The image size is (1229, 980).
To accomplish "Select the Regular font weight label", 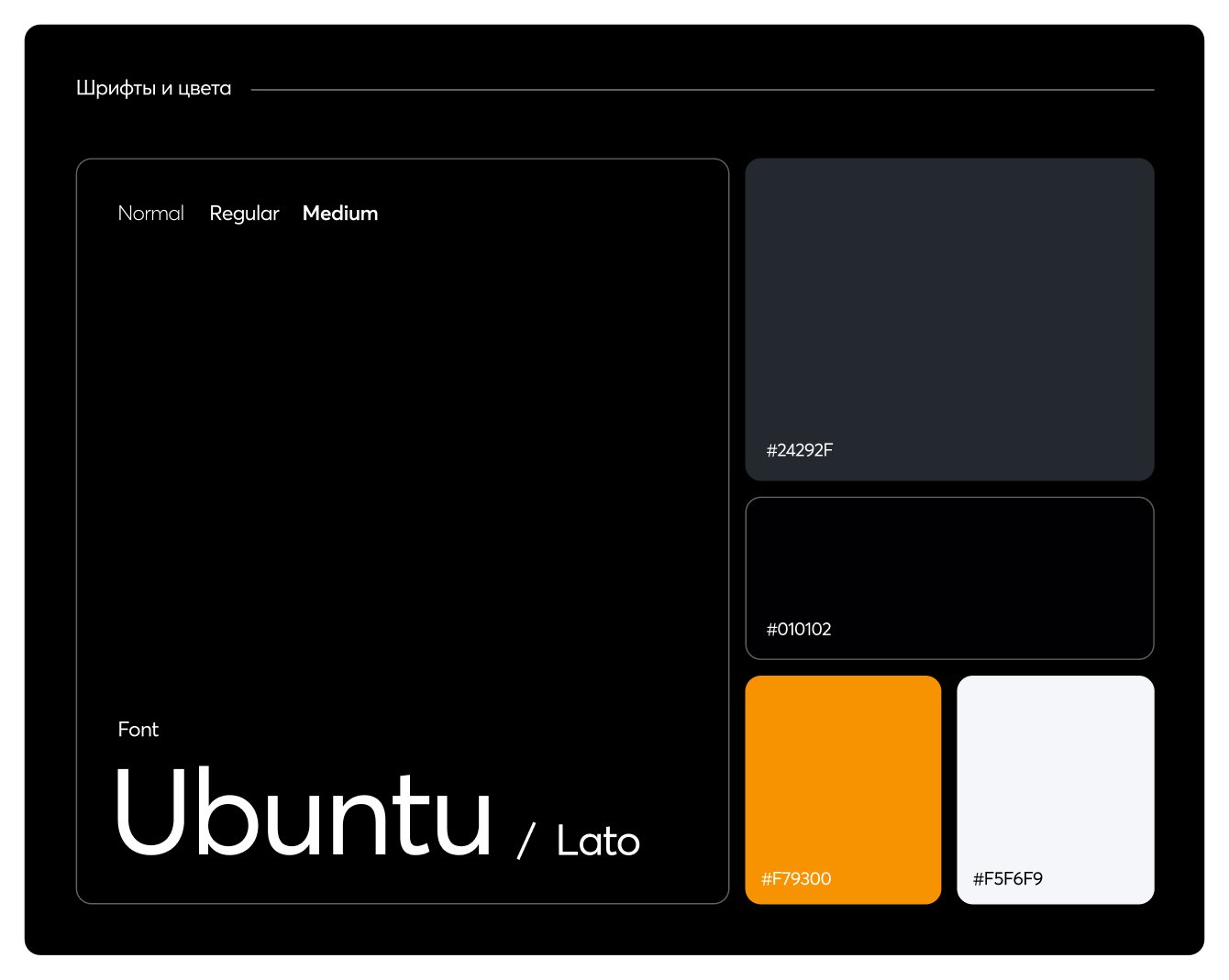I will [244, 215].
